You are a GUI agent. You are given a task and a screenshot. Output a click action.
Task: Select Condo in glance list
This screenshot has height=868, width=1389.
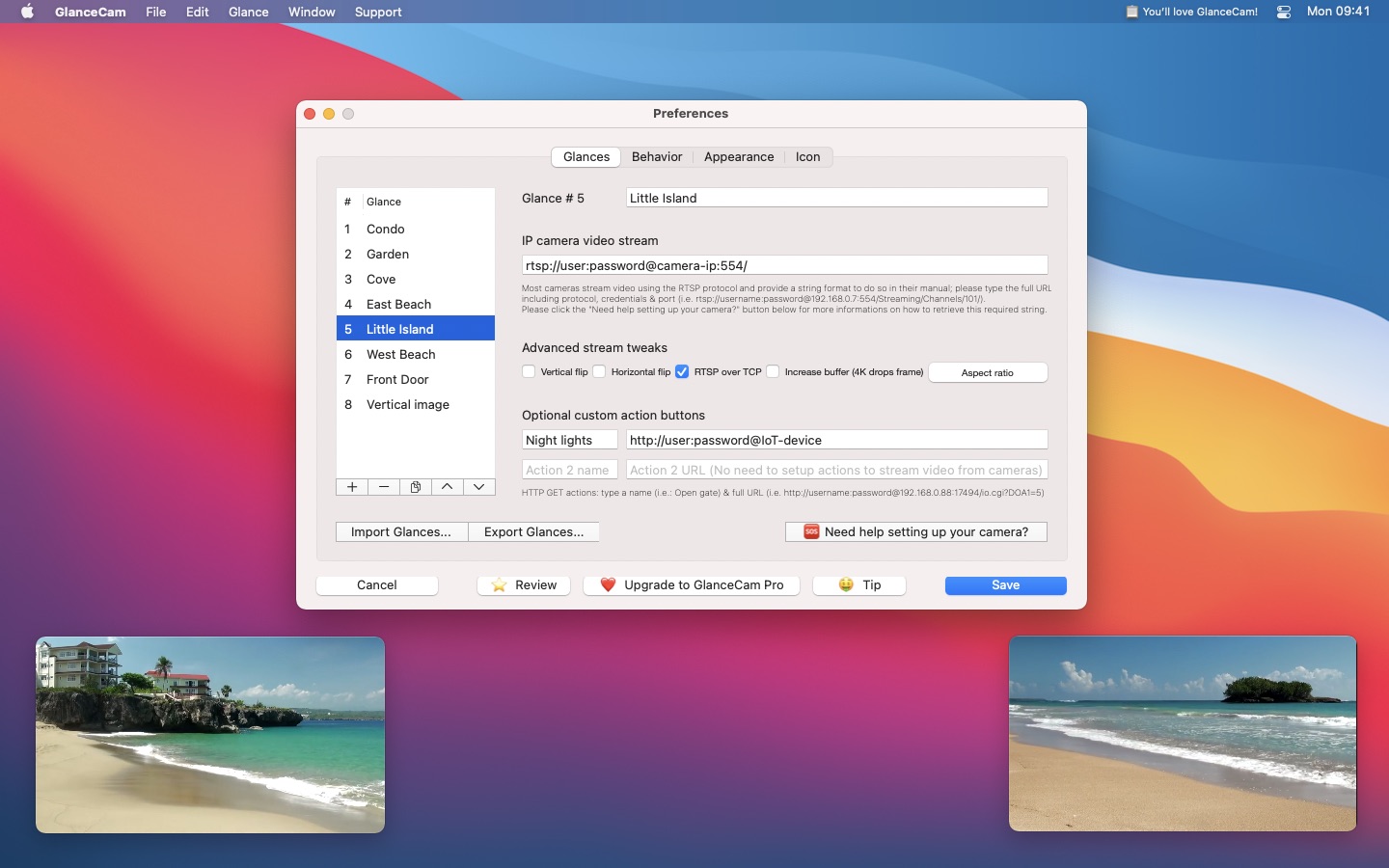tap(416, 229)
